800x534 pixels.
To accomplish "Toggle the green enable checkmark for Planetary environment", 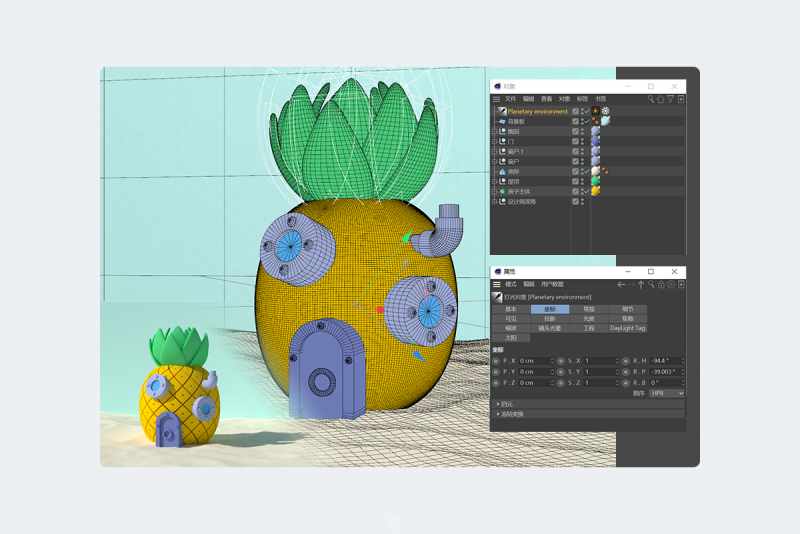I will click(x=587, y=111).
